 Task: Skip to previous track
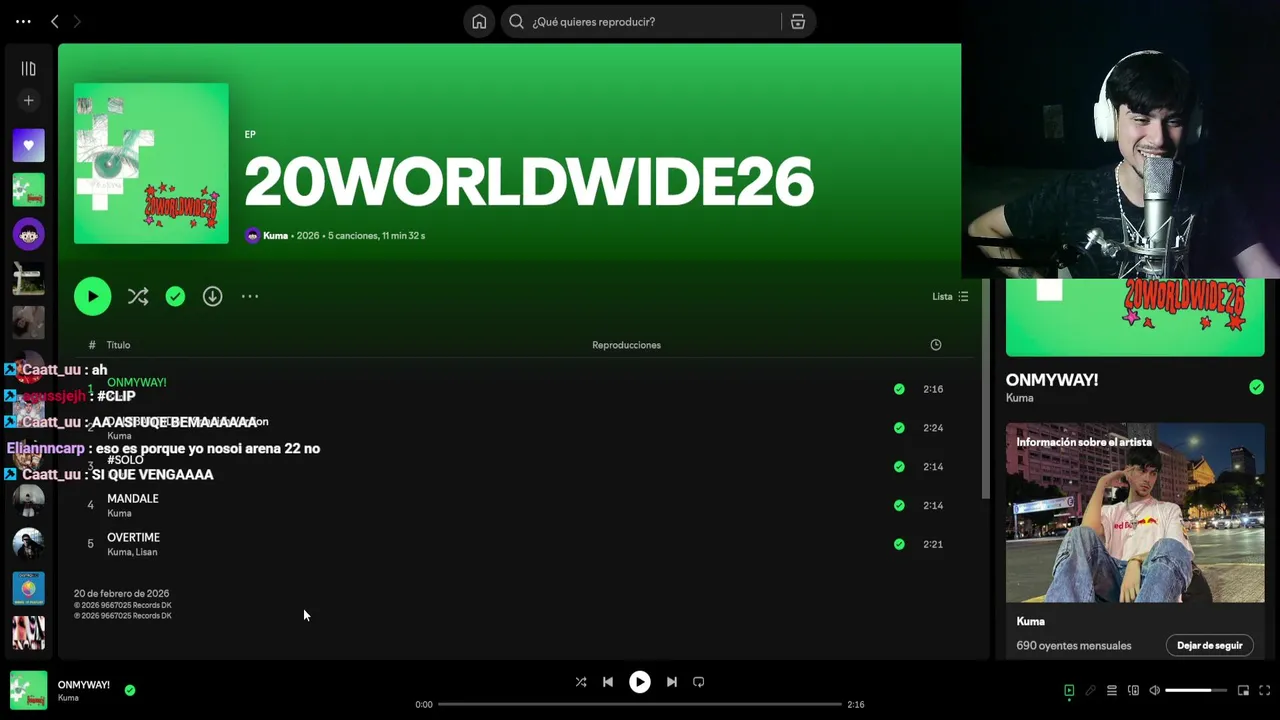pyautogui.click(x=608, y=682)
